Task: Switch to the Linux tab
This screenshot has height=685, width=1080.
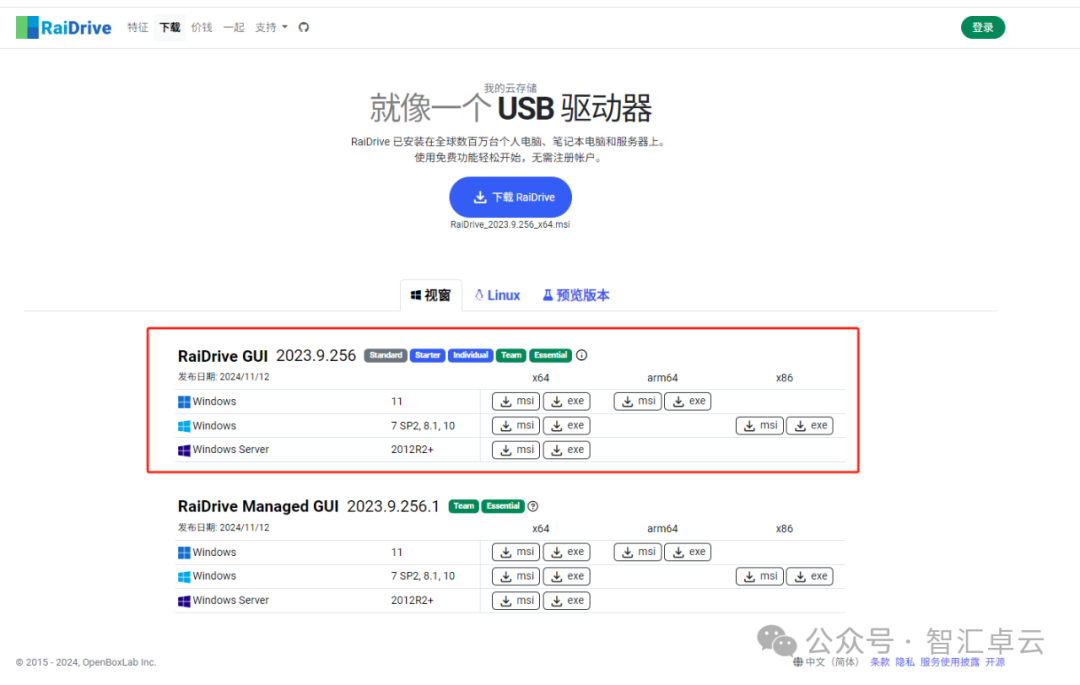Action: (497, 295)
